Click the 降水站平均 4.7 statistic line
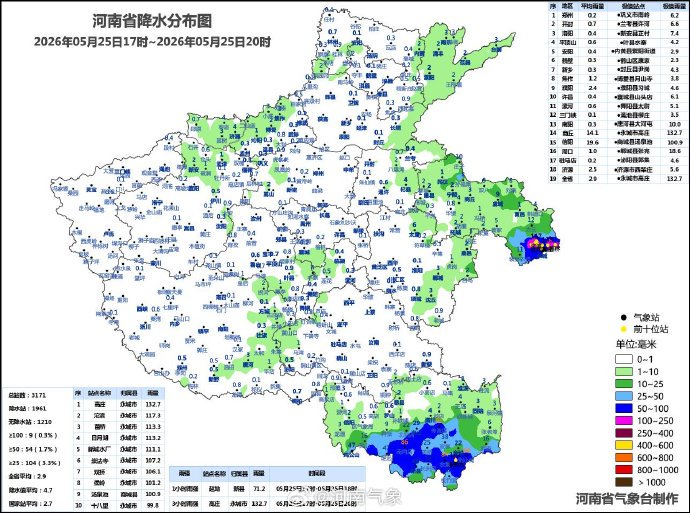Viewport: 690px width, 513px height. 30,490
